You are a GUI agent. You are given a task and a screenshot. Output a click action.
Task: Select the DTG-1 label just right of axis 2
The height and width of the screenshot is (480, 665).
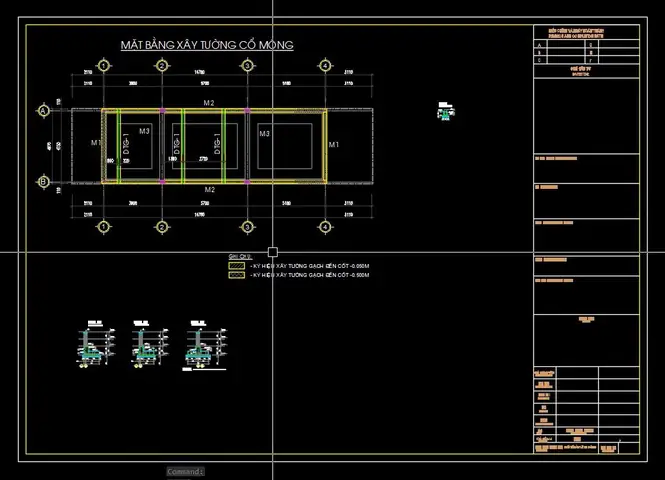(176, 144)
